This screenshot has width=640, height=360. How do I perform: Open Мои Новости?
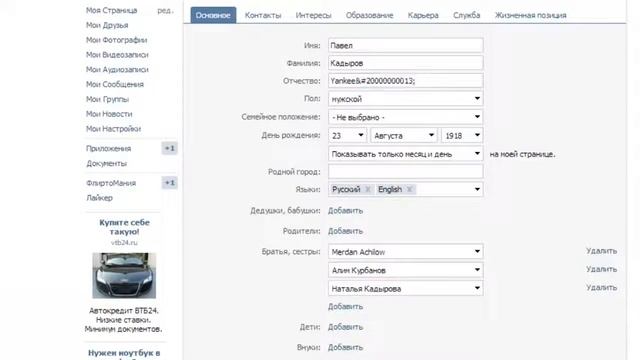coord(109,114)
